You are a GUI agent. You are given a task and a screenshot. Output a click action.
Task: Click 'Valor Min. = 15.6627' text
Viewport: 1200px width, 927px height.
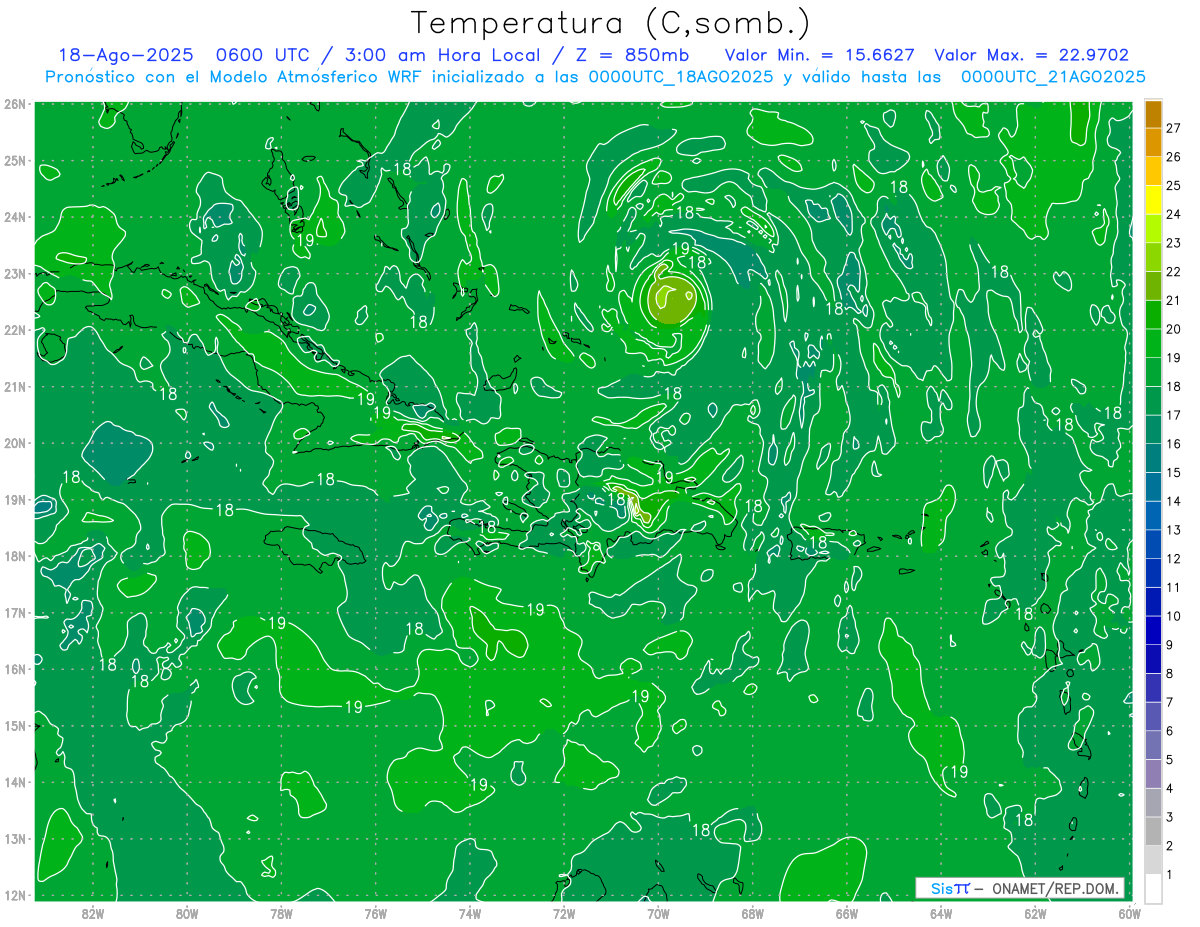tap(820, 56)
